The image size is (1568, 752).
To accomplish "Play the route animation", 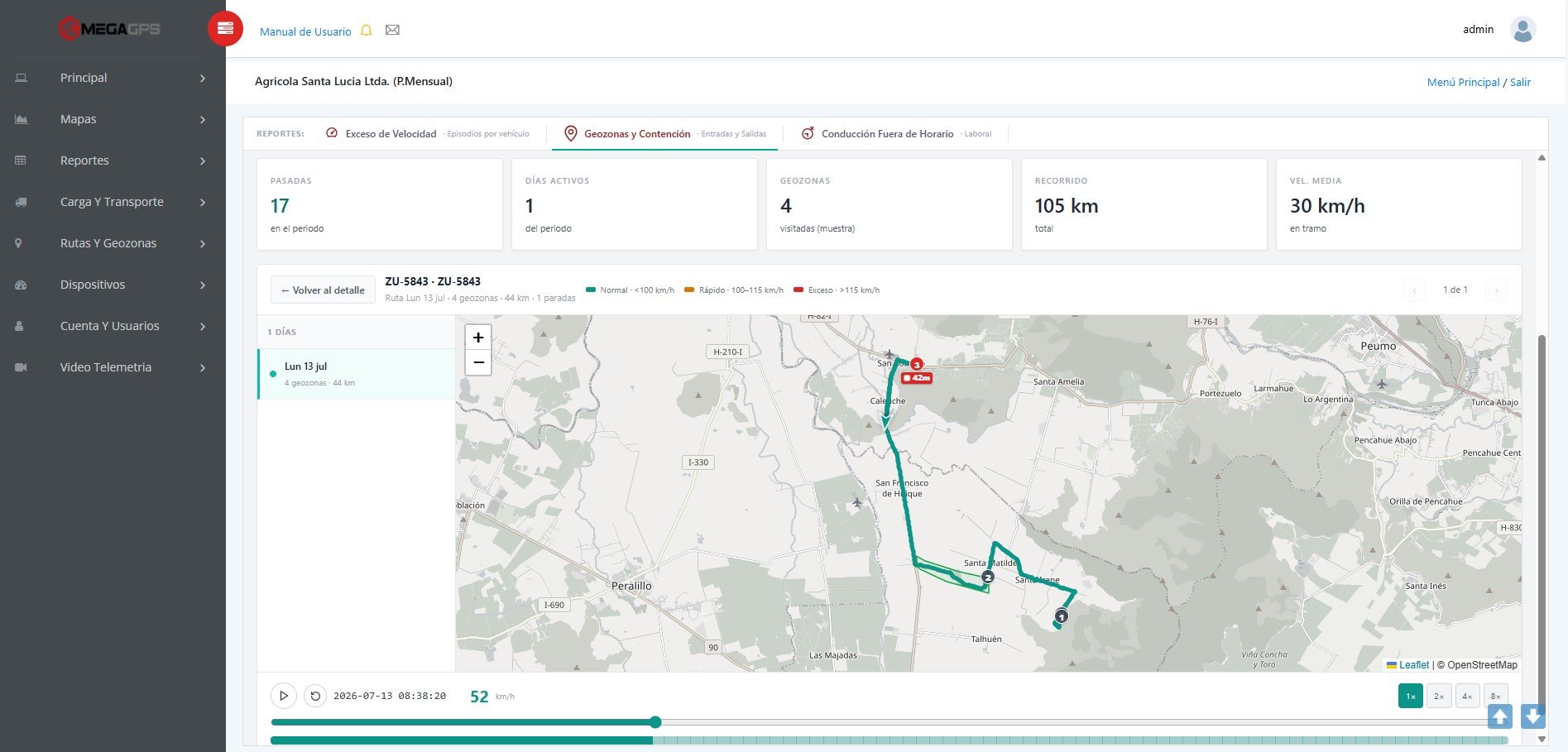I will pos(283,696).
